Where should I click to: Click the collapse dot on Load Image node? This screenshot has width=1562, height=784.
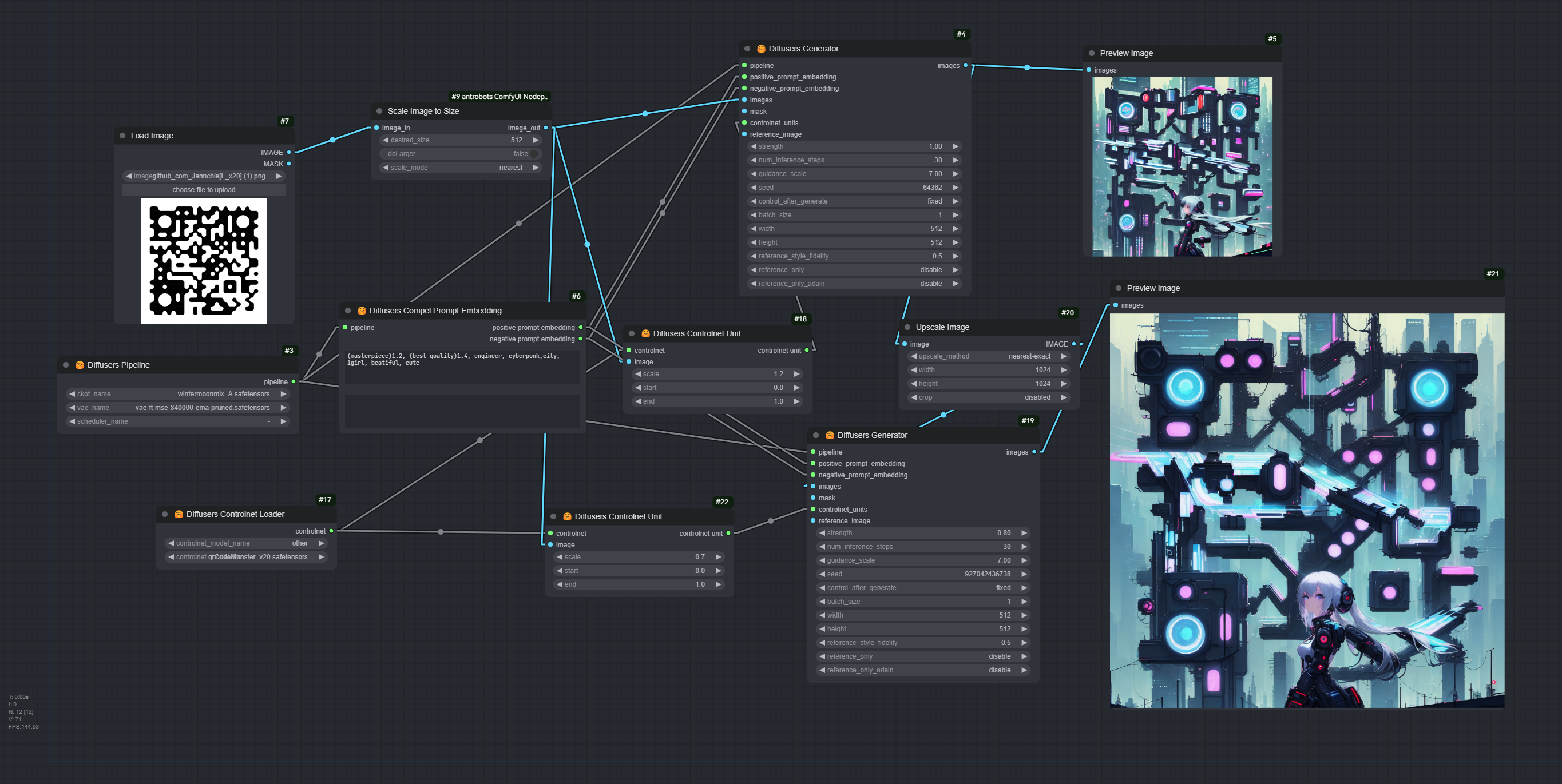[122, 136]
